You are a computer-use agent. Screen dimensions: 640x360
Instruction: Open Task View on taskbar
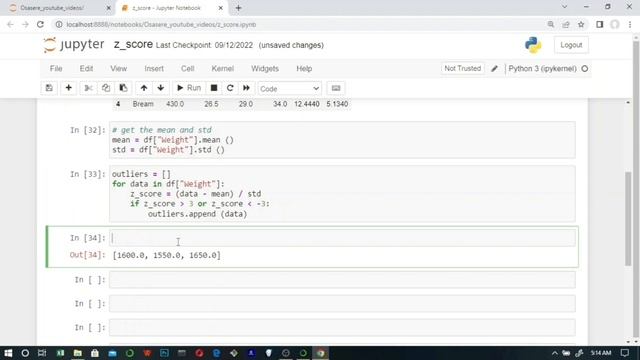[42, 353]
